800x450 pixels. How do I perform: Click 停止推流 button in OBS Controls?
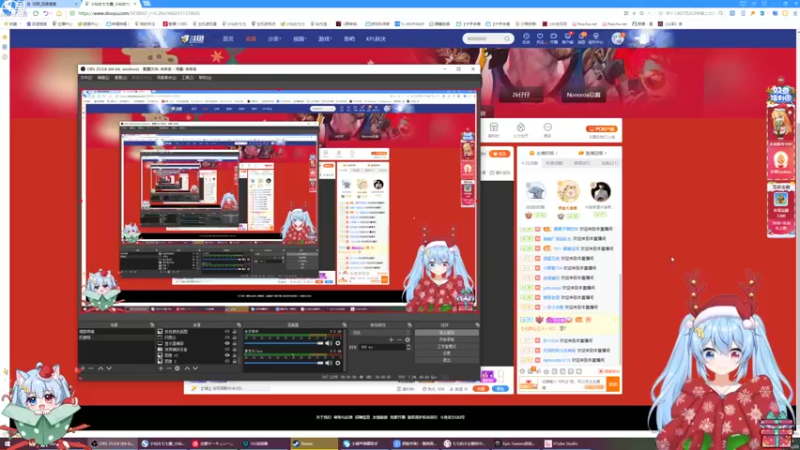point(446,333)
